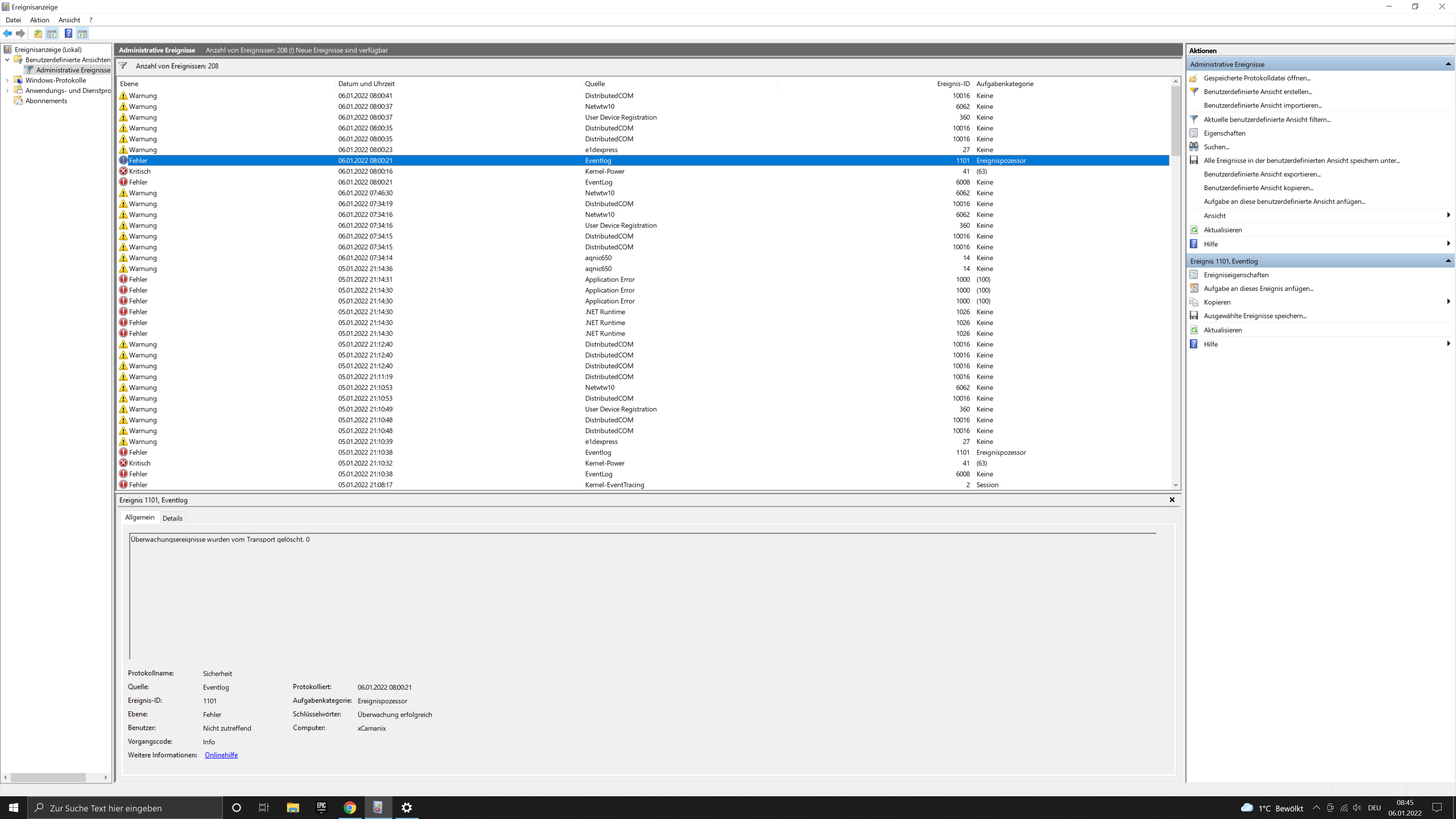Click the back arrow toolbar icon
The width and height of the screenshot is (1456, 819).
[7, 33]
